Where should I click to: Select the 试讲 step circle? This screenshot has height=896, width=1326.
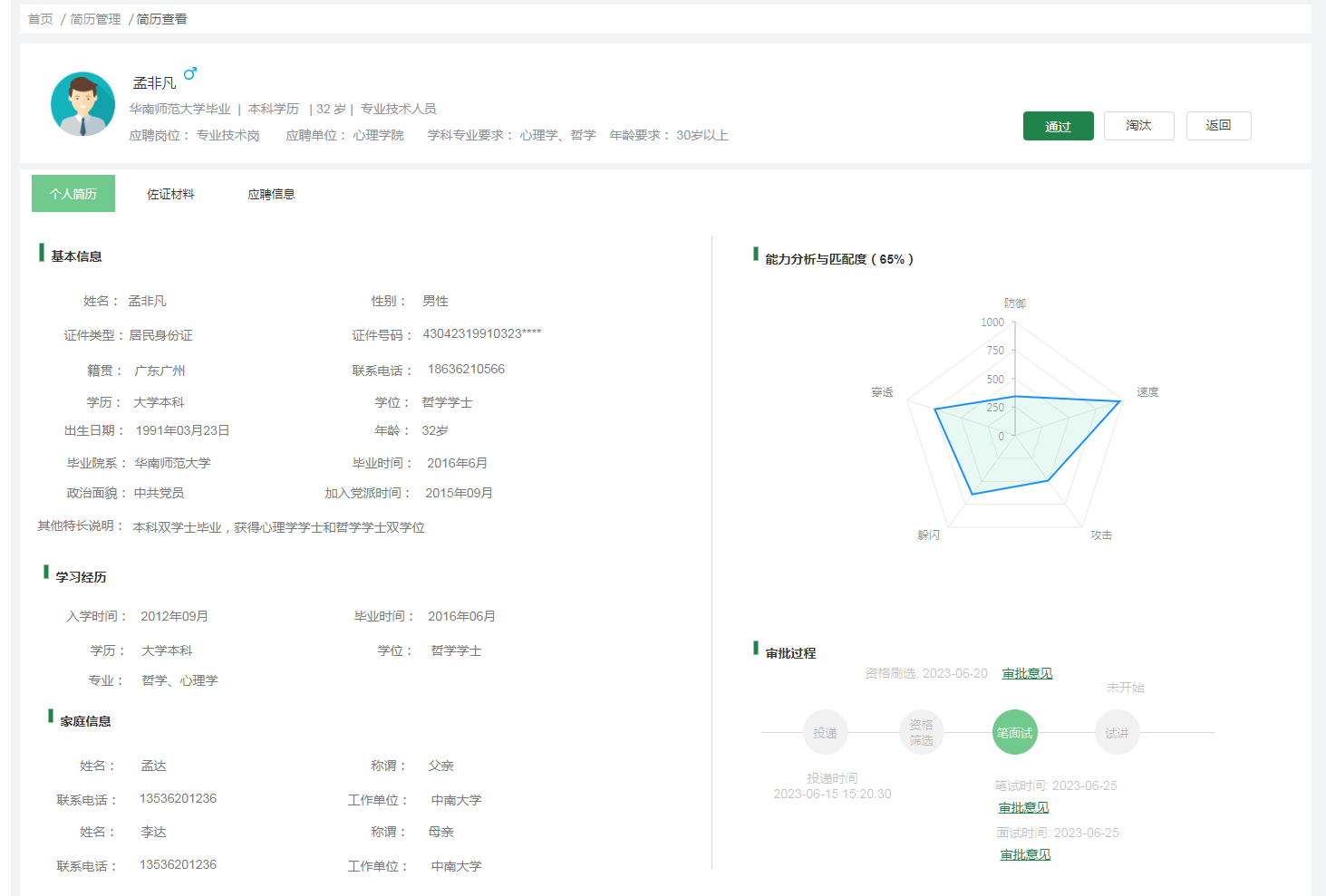coord(1117,733)
